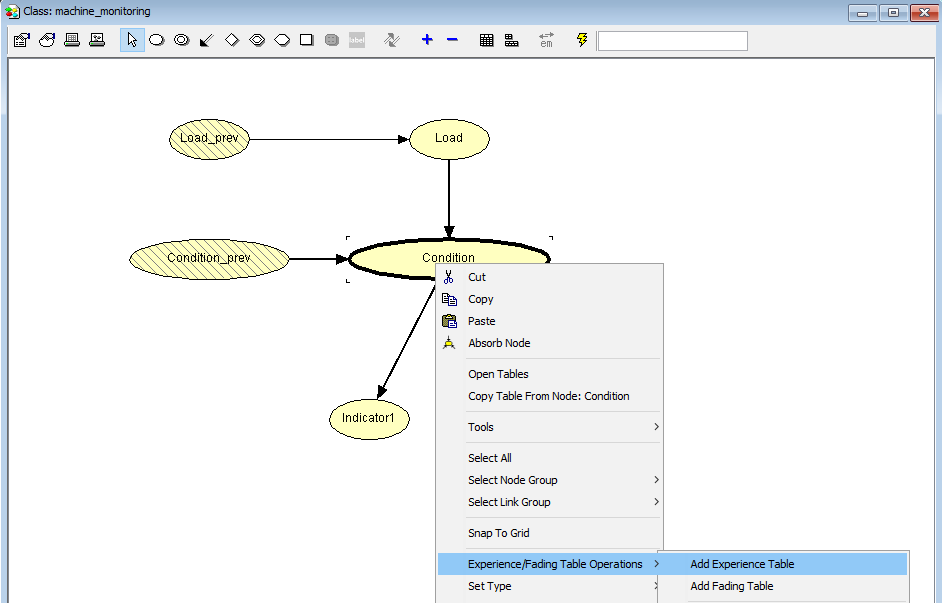Viewport: 942px width, 603px height.
Task: Select the Load node
Action: [x=449, y=139]
